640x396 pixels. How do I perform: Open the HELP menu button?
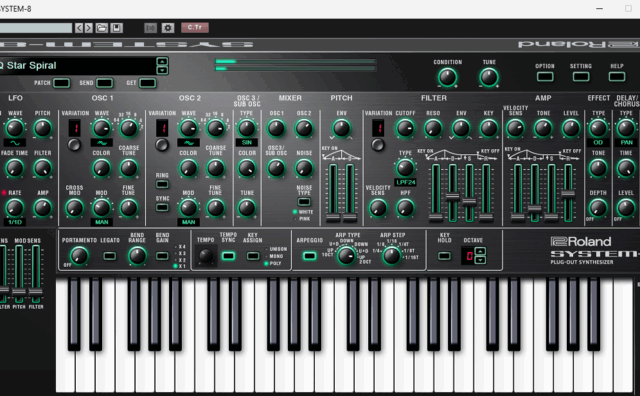click(x=617, y=76)
